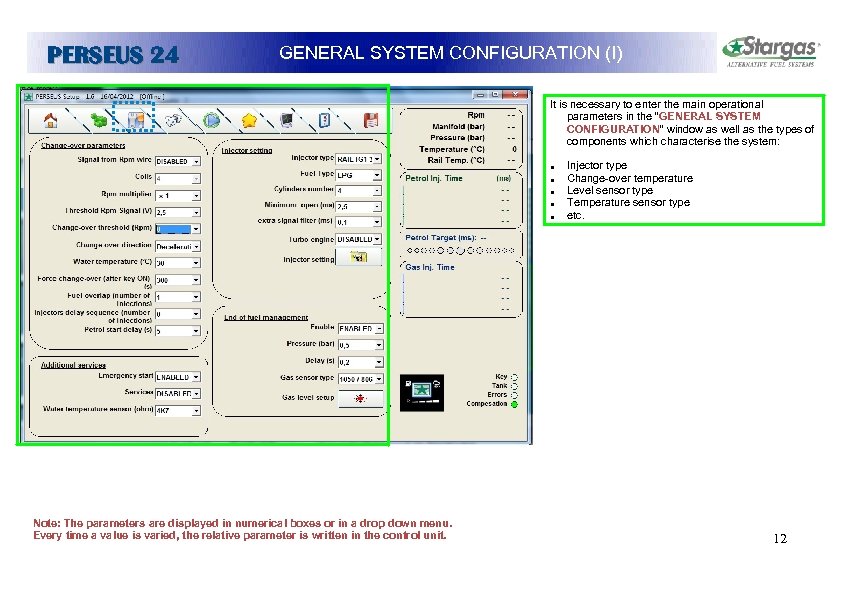
Task: Click the Key status indicator
Action: pos(514,378)
